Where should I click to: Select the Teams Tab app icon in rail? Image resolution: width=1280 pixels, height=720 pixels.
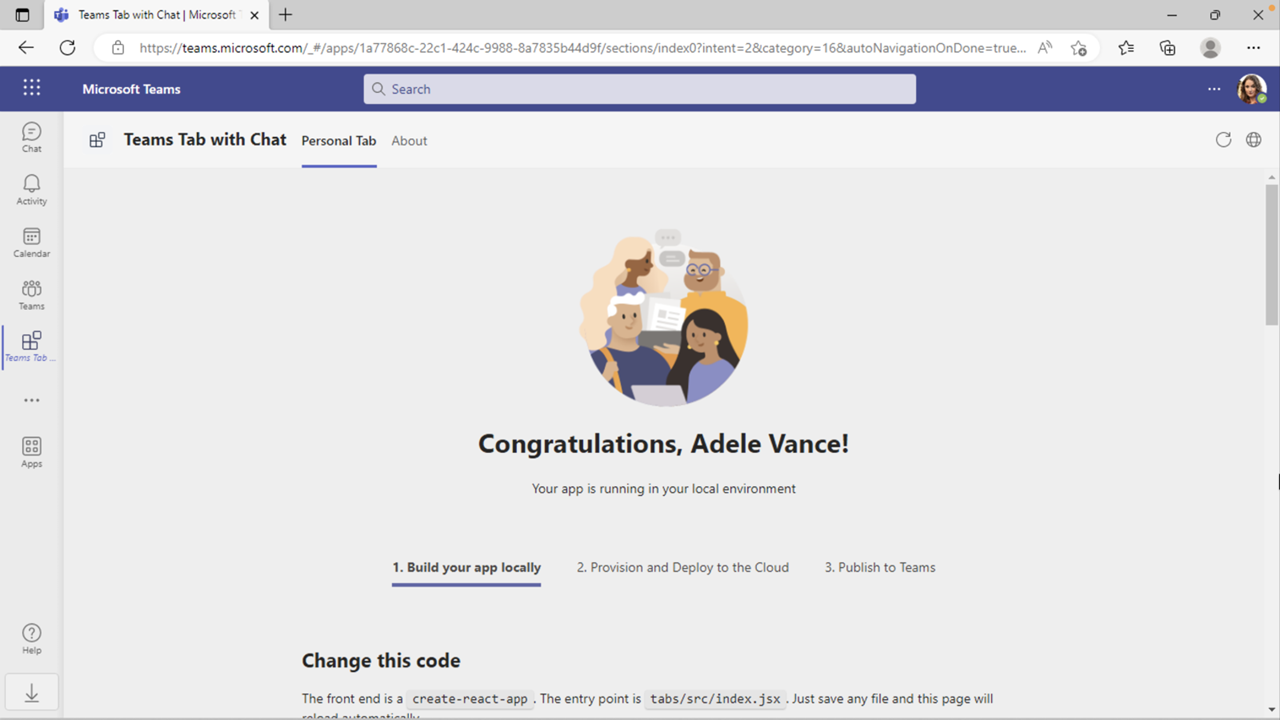[31, 347]
